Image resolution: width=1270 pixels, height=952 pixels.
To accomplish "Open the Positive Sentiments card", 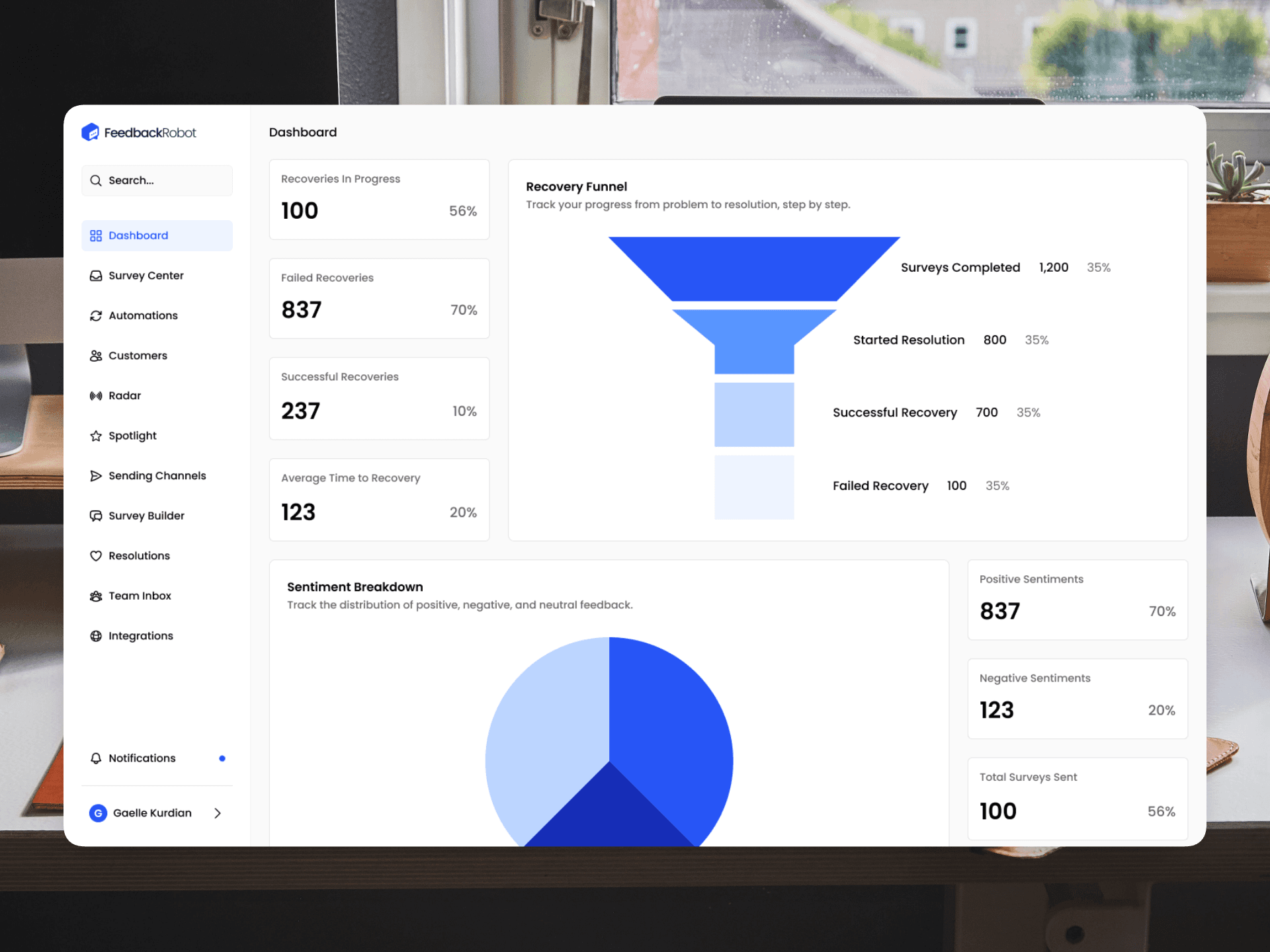I will point(1077,600).
